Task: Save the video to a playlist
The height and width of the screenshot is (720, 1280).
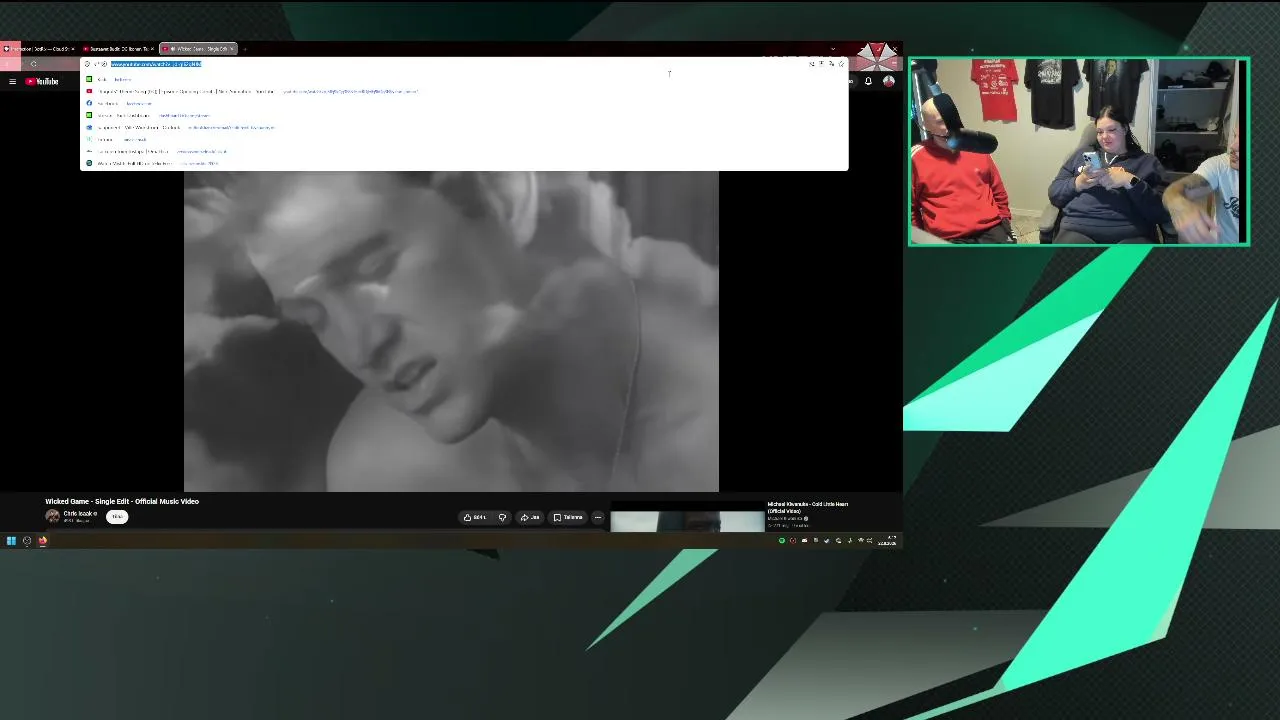Action: (568, 517)
